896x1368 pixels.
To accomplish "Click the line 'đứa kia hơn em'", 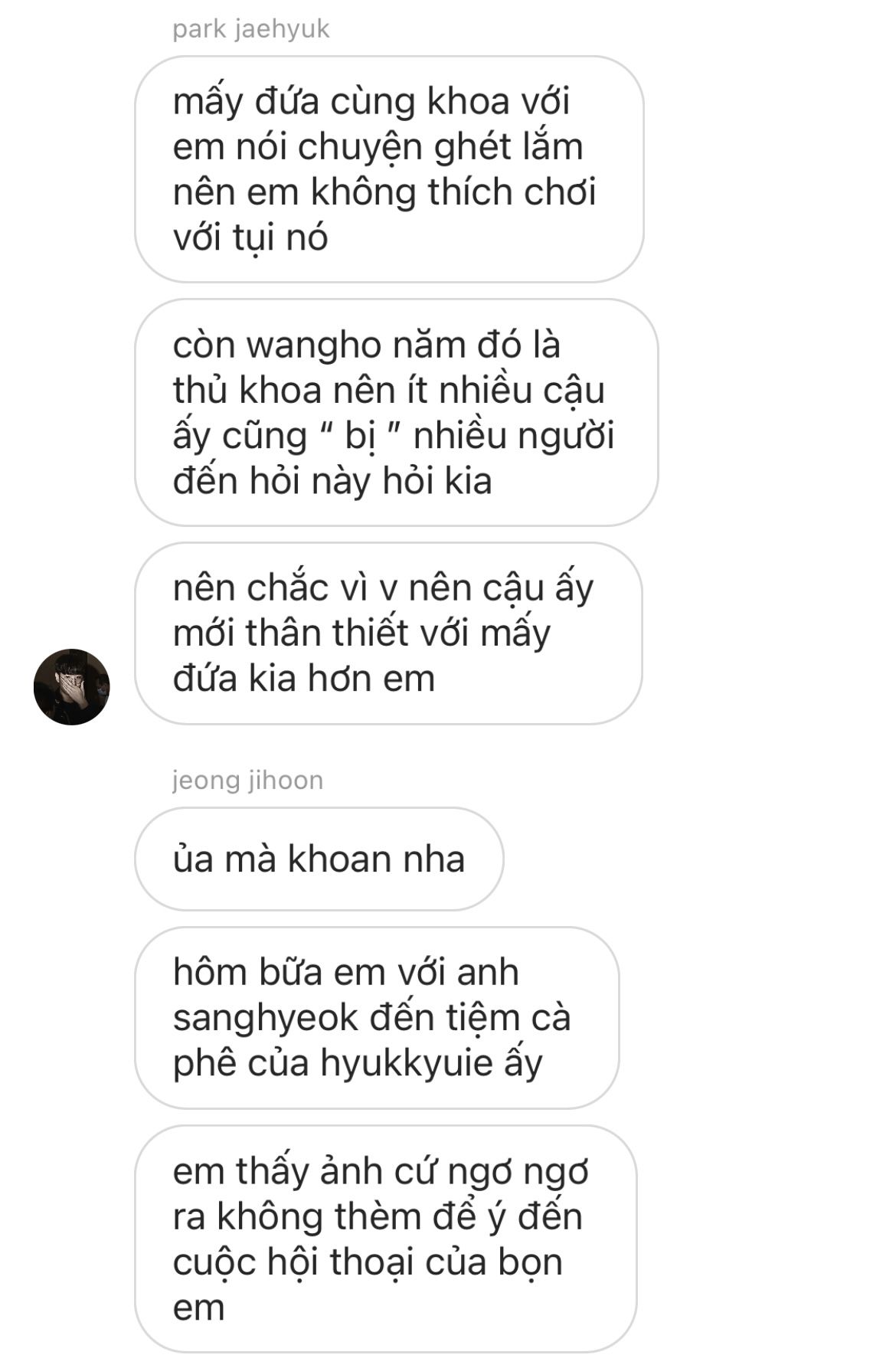I will click(304, 679).
